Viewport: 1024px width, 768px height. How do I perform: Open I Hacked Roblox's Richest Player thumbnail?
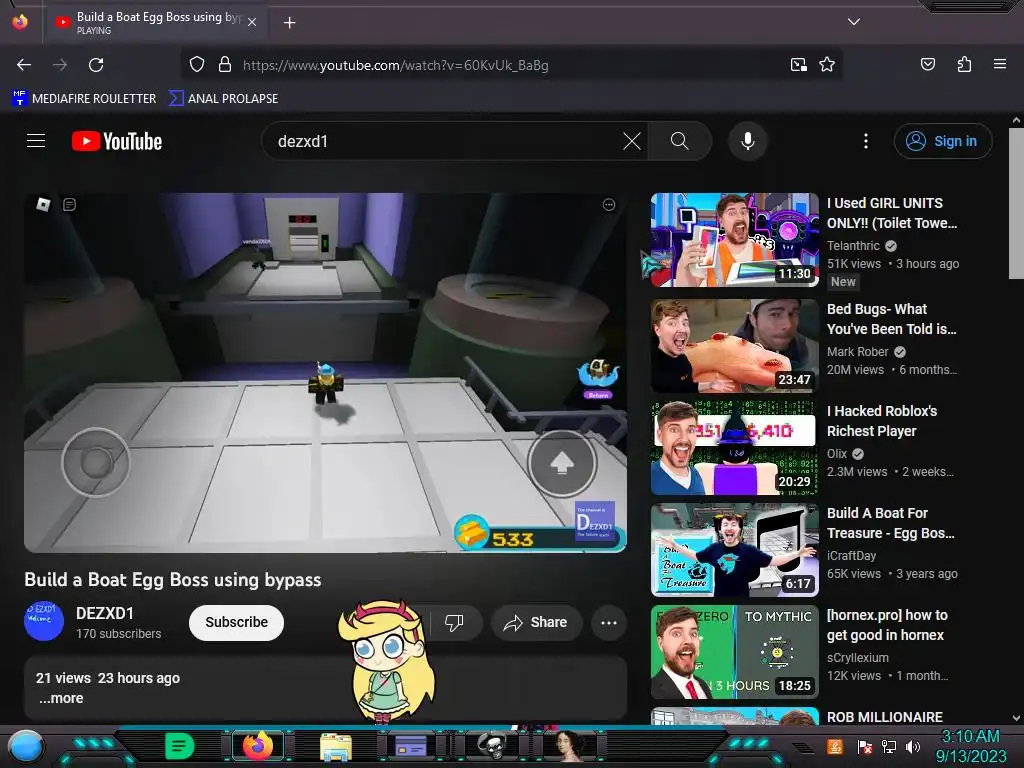(x=735, y=448)
